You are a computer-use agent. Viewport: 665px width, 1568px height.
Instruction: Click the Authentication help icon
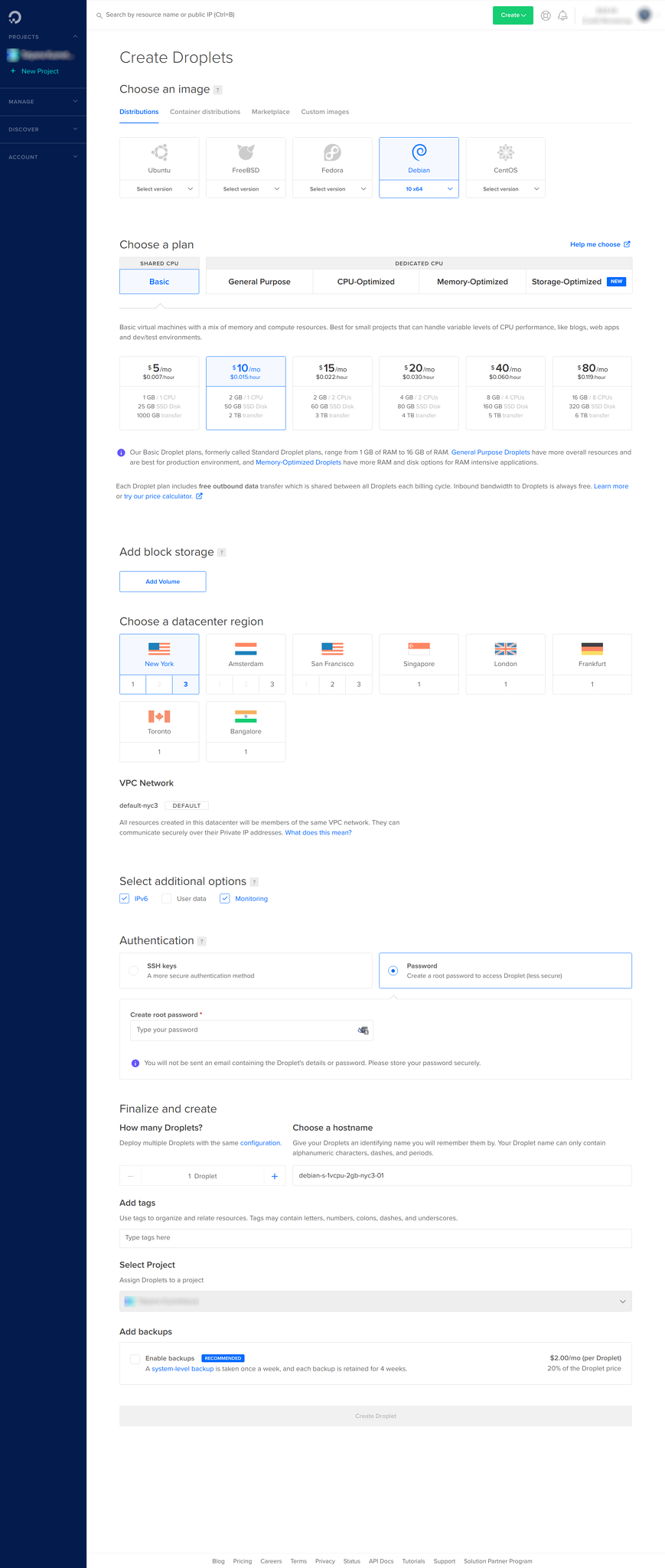(x=202, y=941)
